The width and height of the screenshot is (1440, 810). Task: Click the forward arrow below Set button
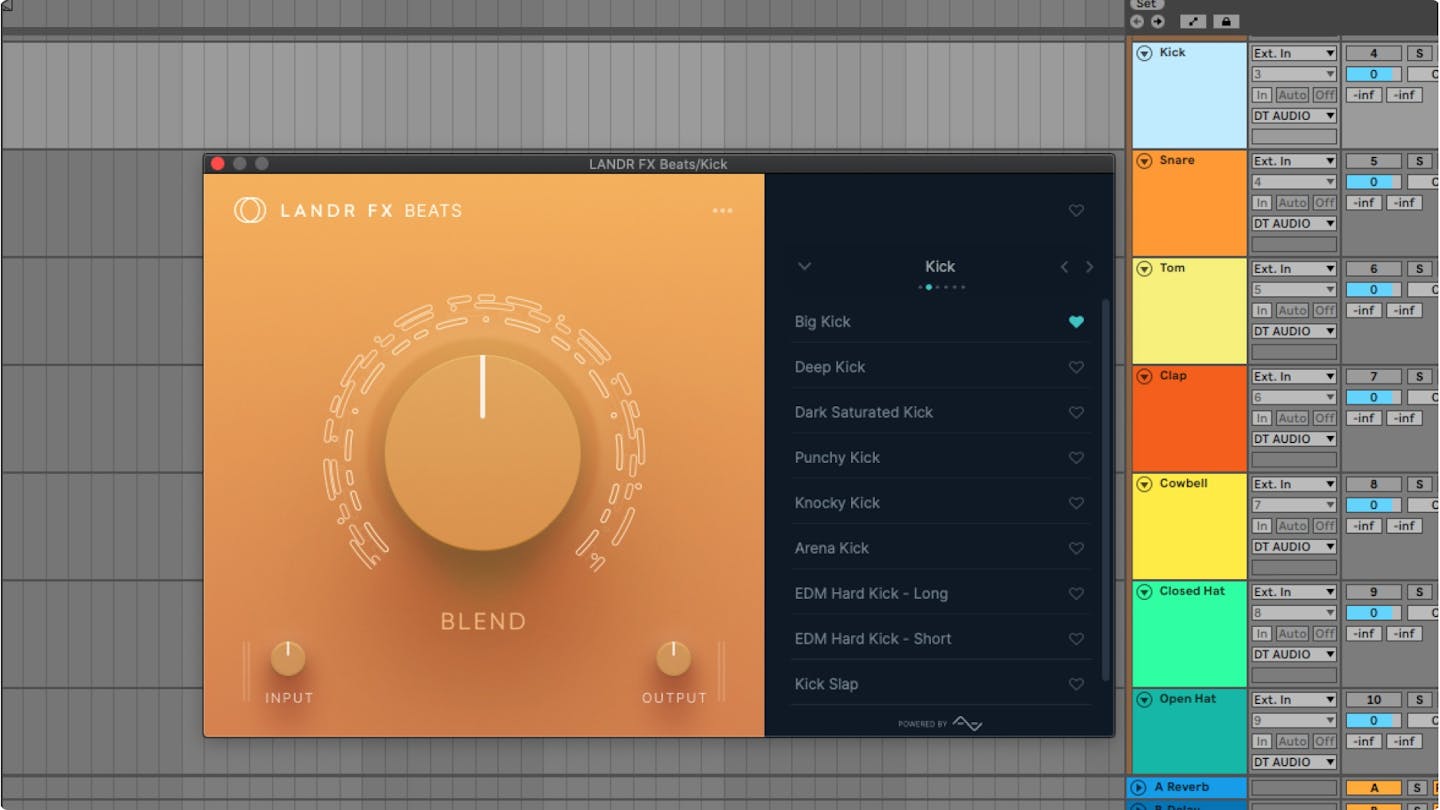coord(1157,21)
